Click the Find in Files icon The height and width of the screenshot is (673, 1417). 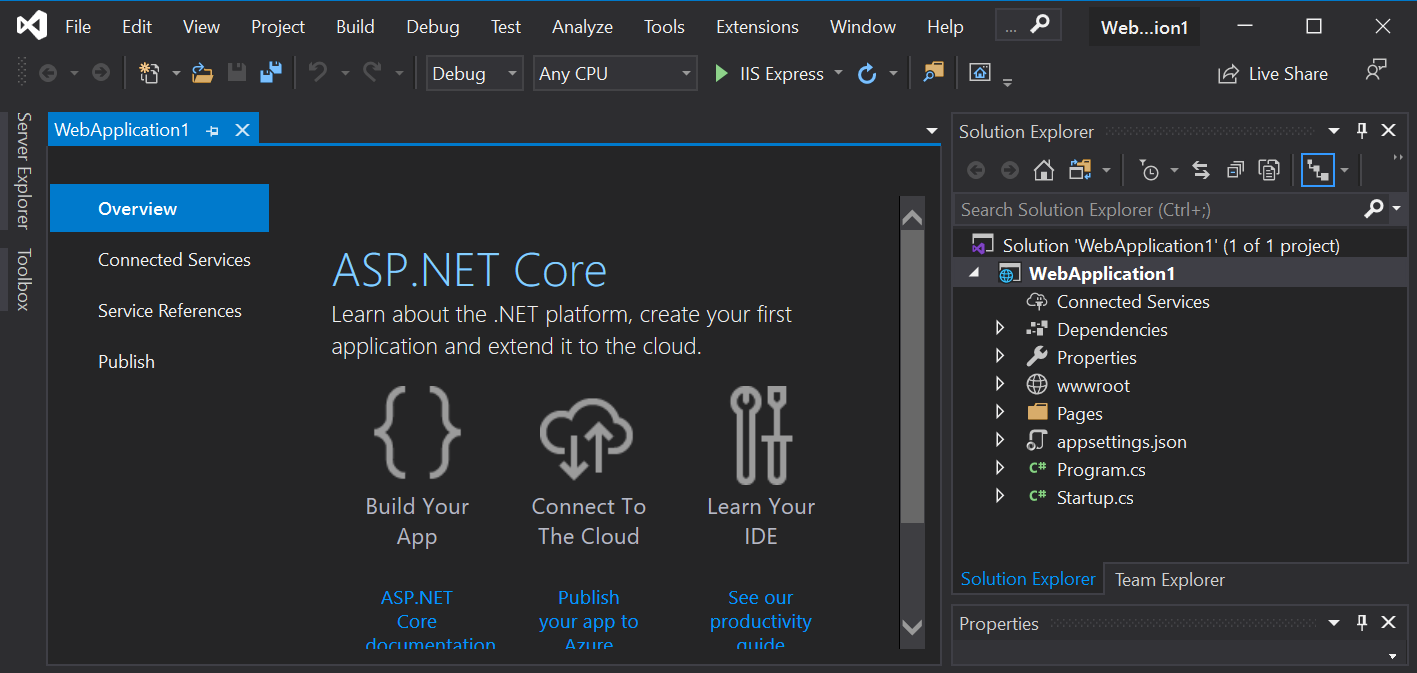933,72
